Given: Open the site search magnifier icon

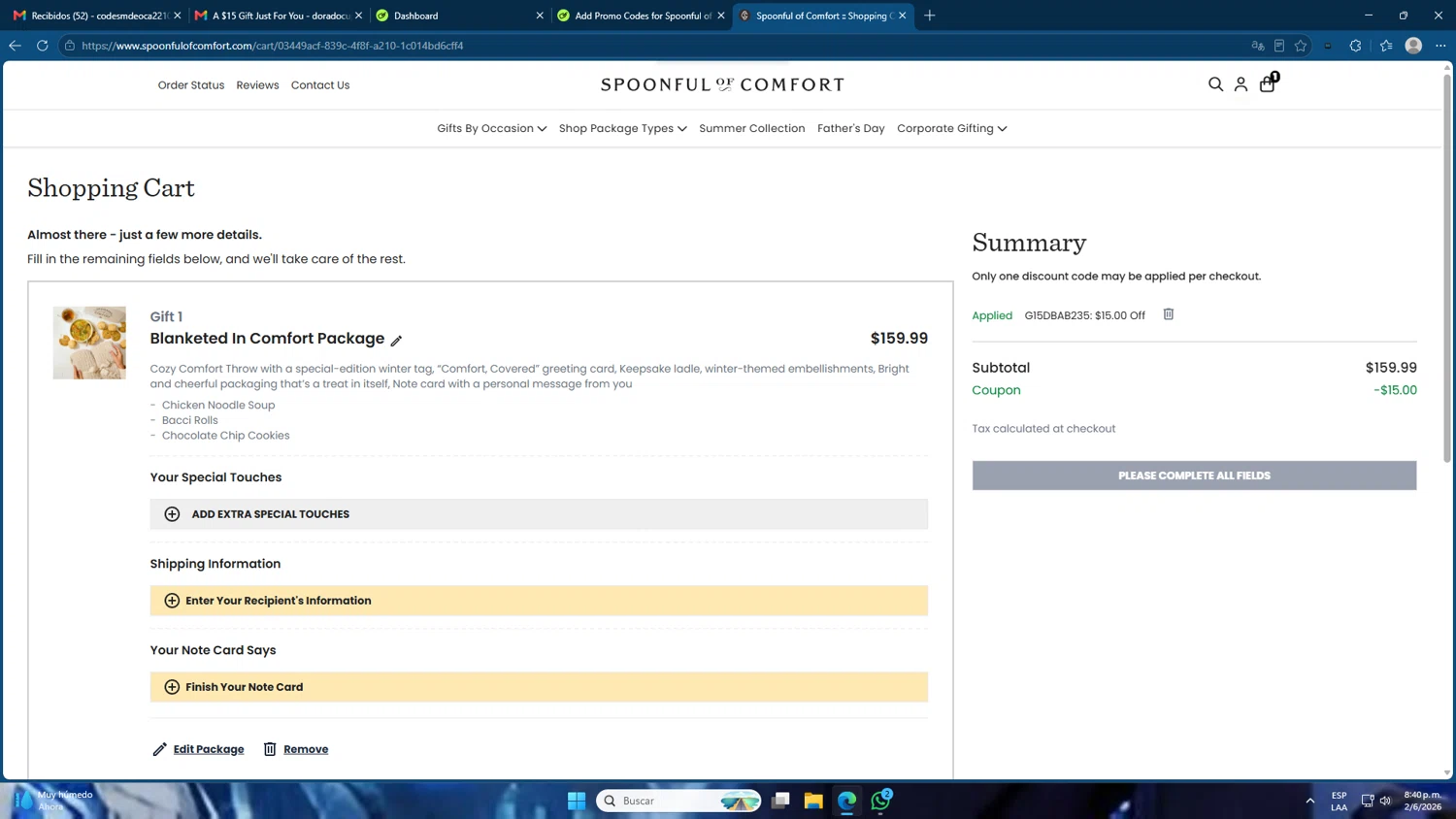Looking at the screenshot, I should pos(1215,84).
